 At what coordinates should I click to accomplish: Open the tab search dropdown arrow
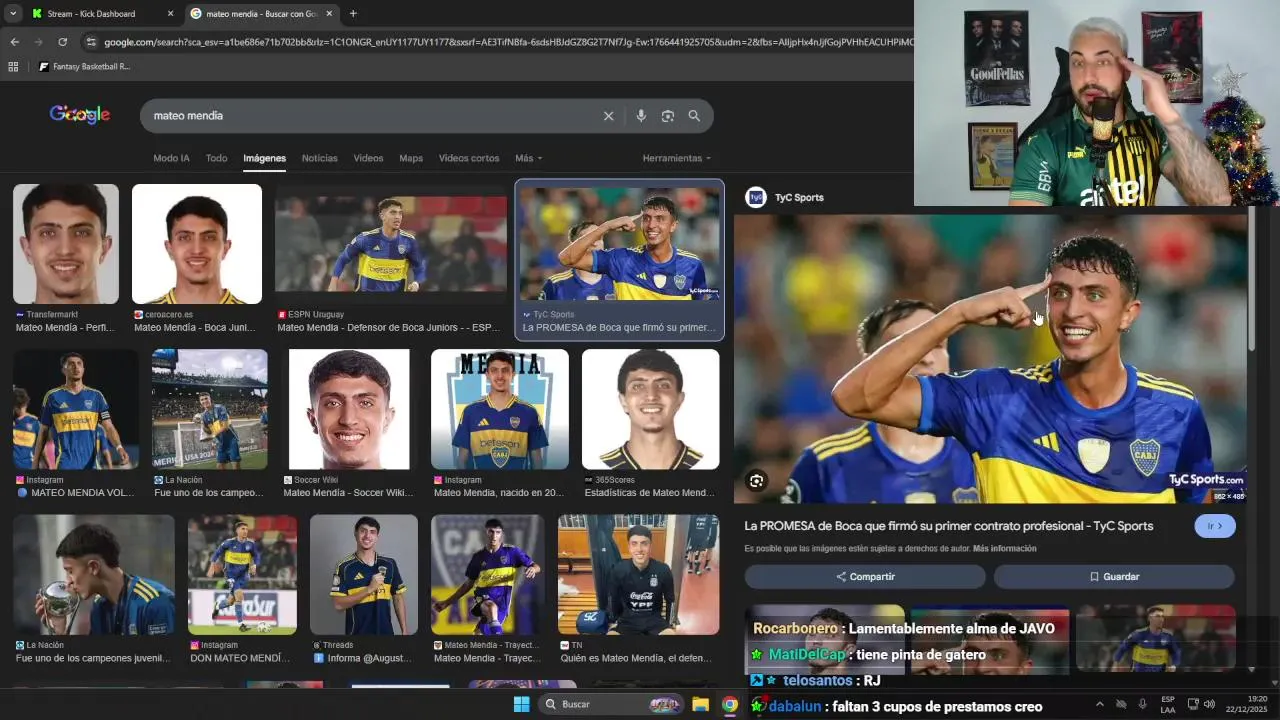tap(13, 14)
